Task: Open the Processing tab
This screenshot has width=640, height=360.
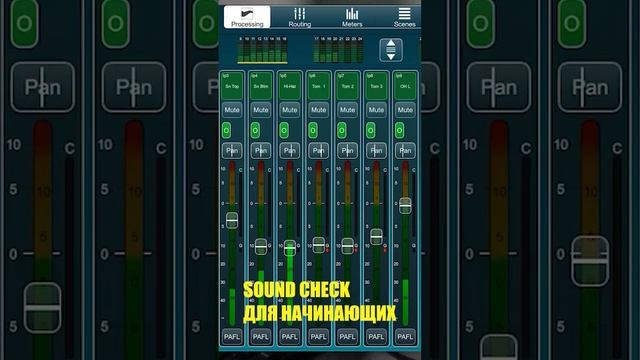Action: 247,17
